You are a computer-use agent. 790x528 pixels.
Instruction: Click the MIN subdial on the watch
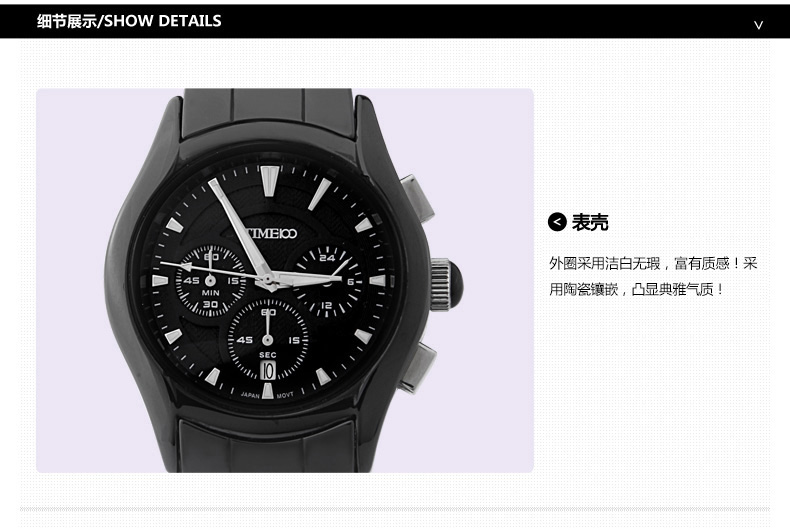211,281
